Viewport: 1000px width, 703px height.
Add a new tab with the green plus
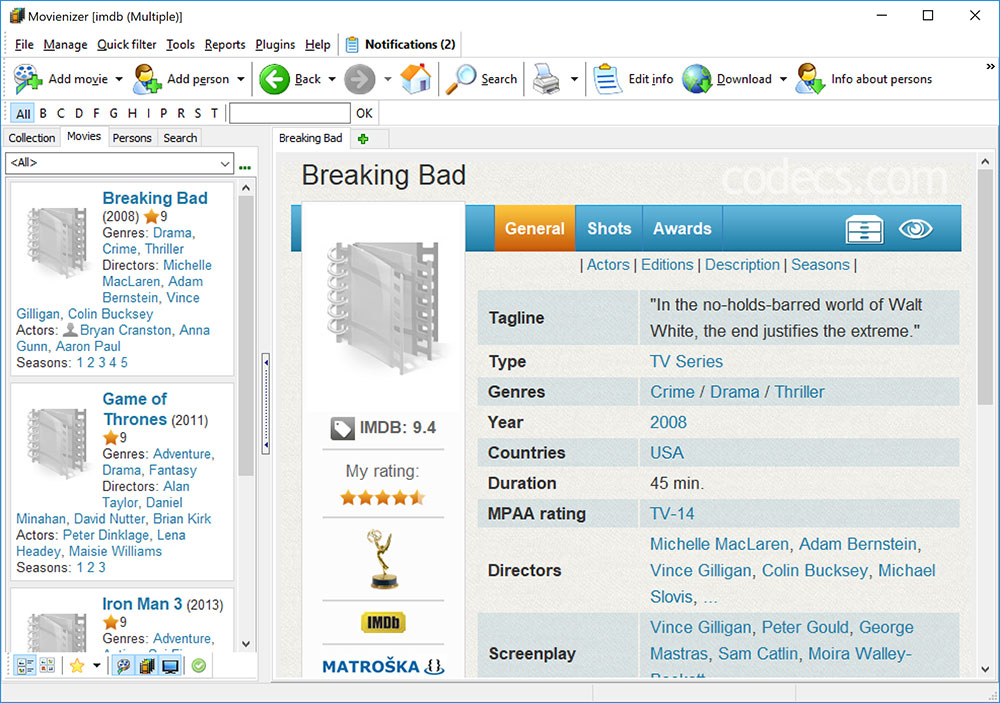(363, 138)
